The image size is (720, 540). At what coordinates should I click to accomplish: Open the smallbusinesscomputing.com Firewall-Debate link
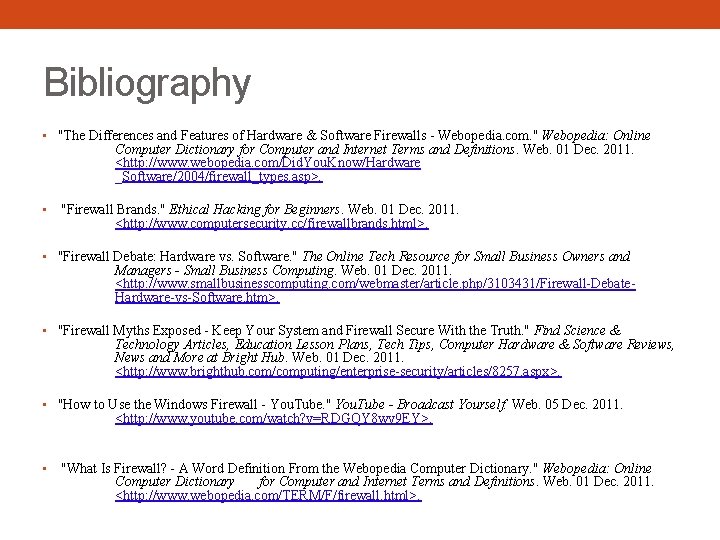click(x=375, y=290)
